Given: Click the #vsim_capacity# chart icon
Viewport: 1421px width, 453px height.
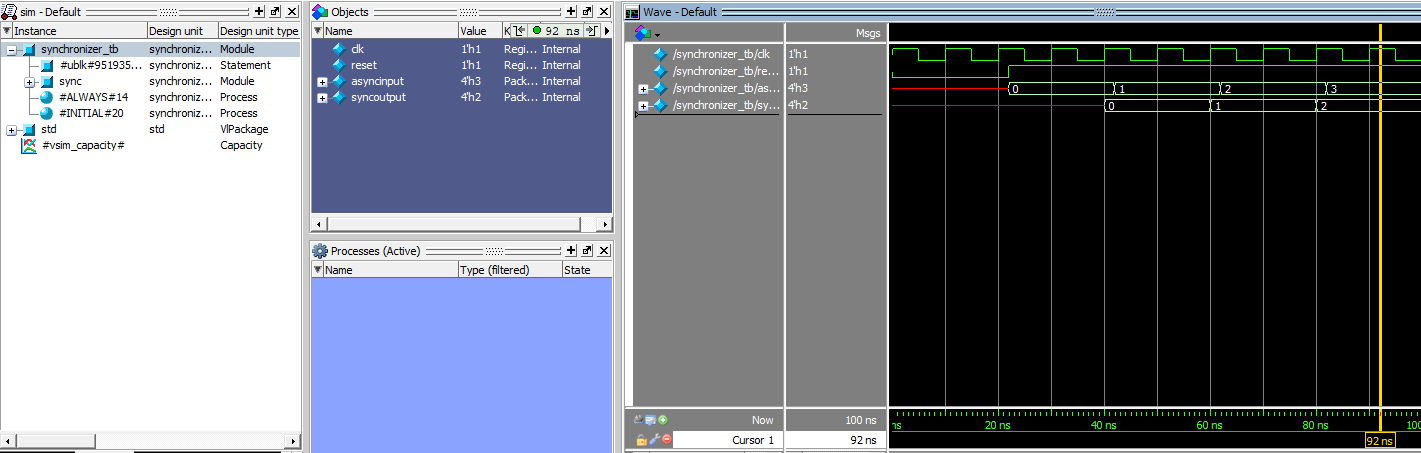Looking at the screenshot, I should point(29,145).
